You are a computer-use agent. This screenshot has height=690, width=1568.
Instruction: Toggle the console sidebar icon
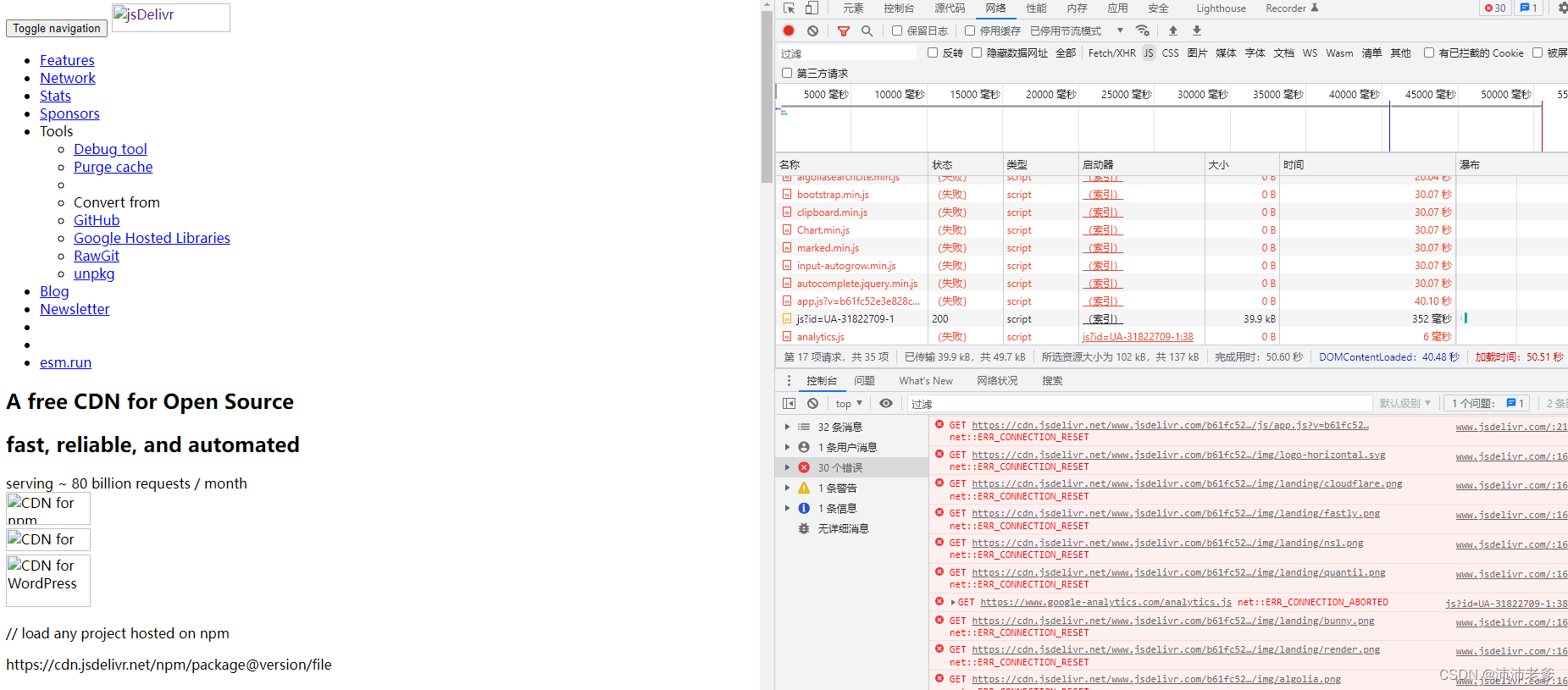(x=790, y=404)
